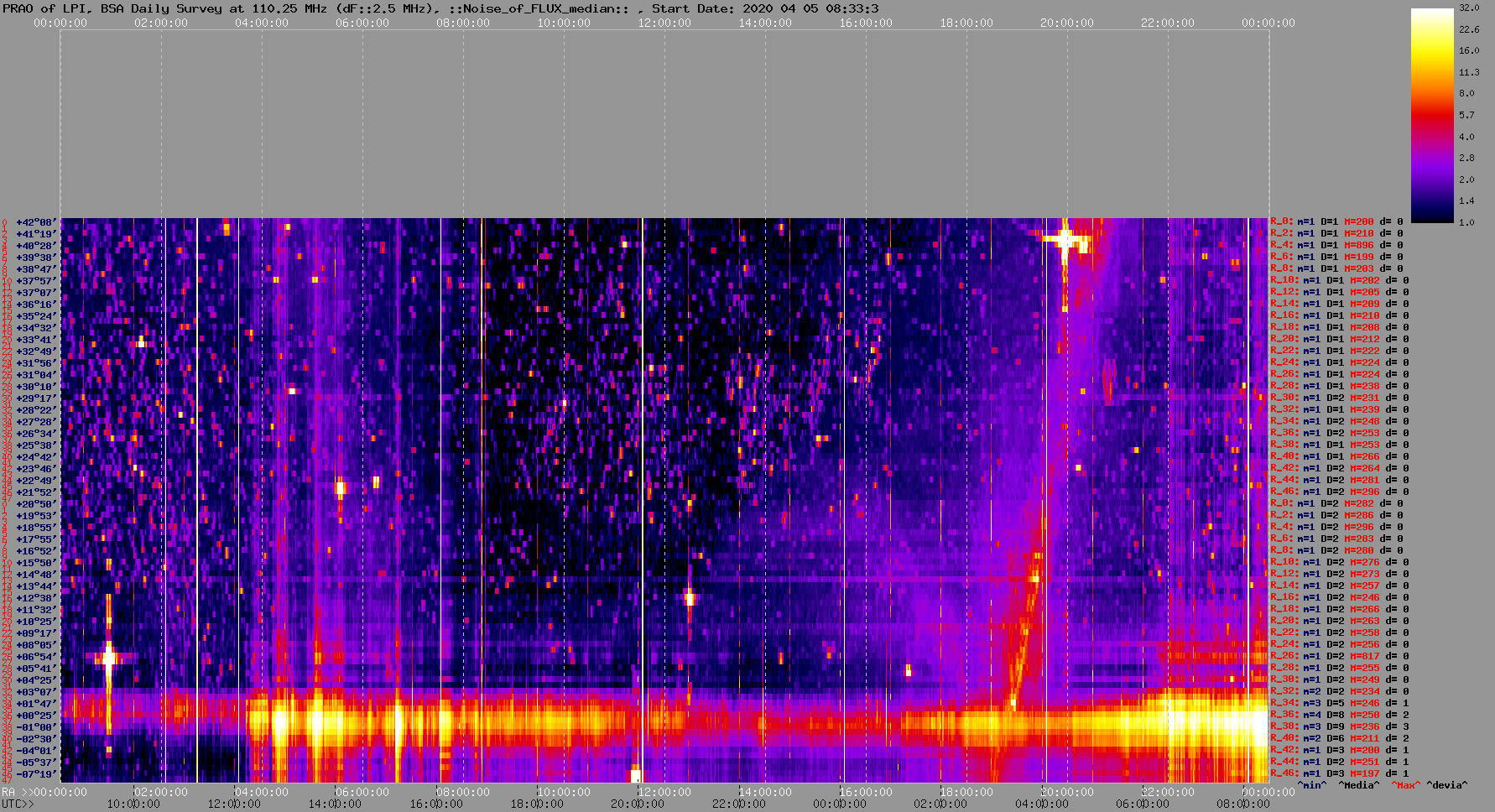1495x812 pixels.
Task: Click the white square source on the +21°52' row
Action: [x=340, y=487]
